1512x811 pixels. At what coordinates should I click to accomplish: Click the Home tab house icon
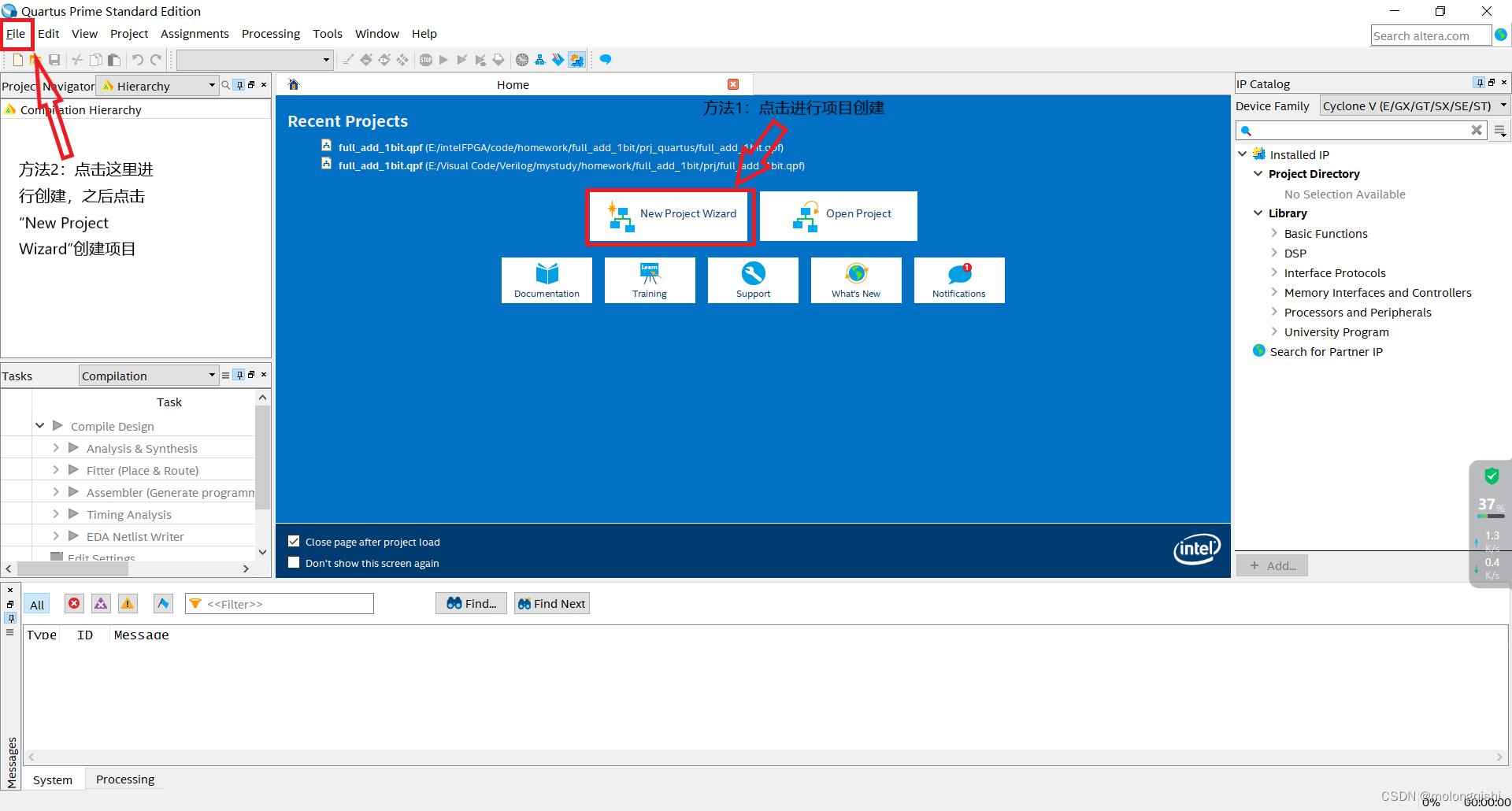(294, 85)
